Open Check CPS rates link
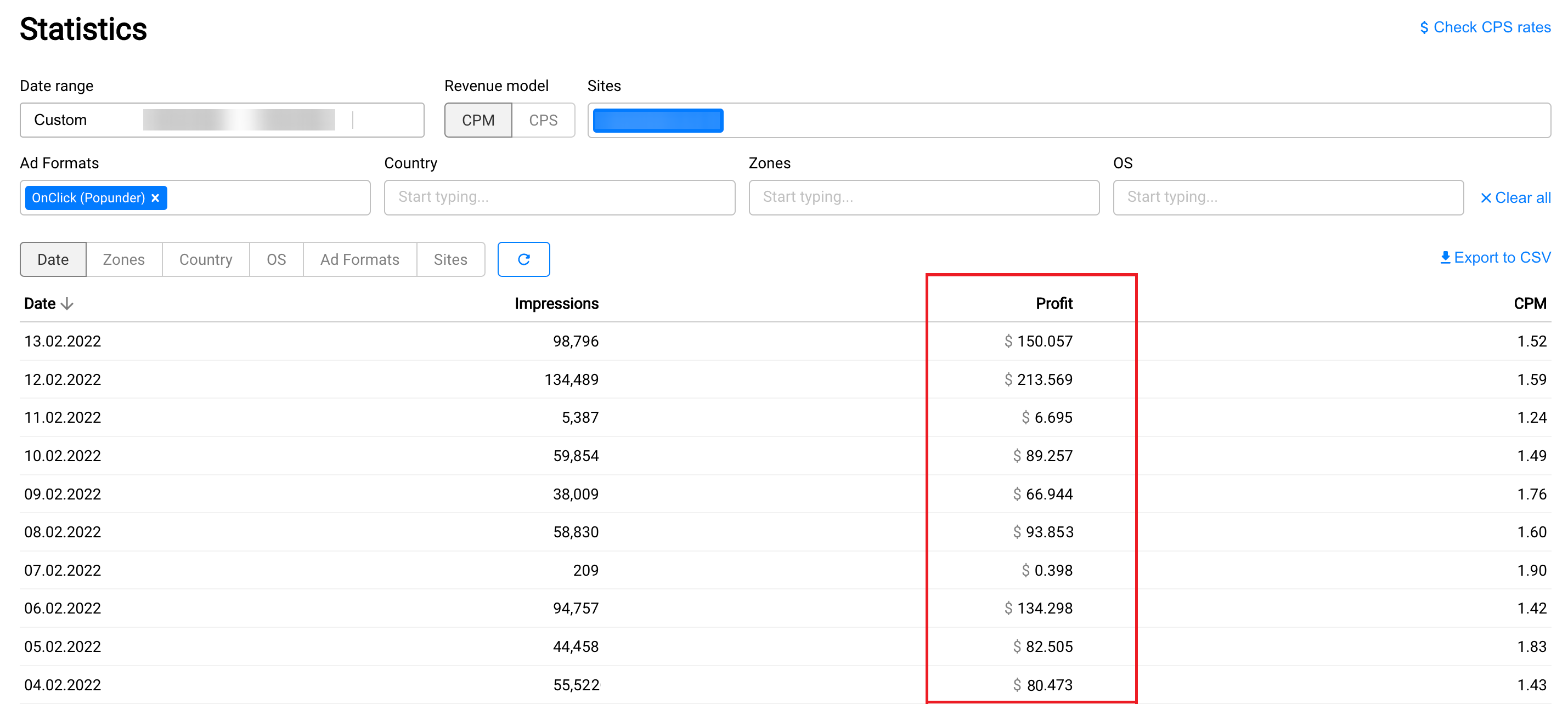1568x704 pixels. tap(1485, 27)
